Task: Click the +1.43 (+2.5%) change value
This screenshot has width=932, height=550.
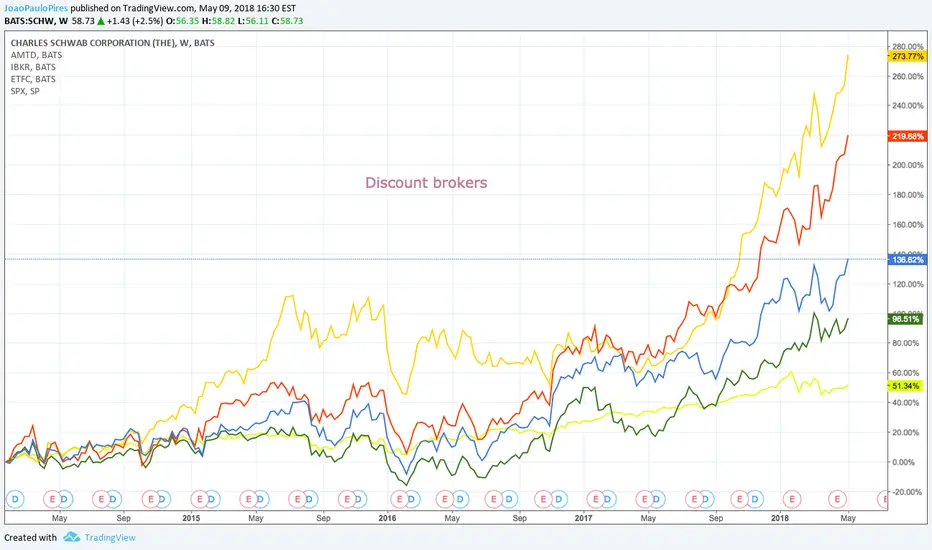Action: coord(134,21)
